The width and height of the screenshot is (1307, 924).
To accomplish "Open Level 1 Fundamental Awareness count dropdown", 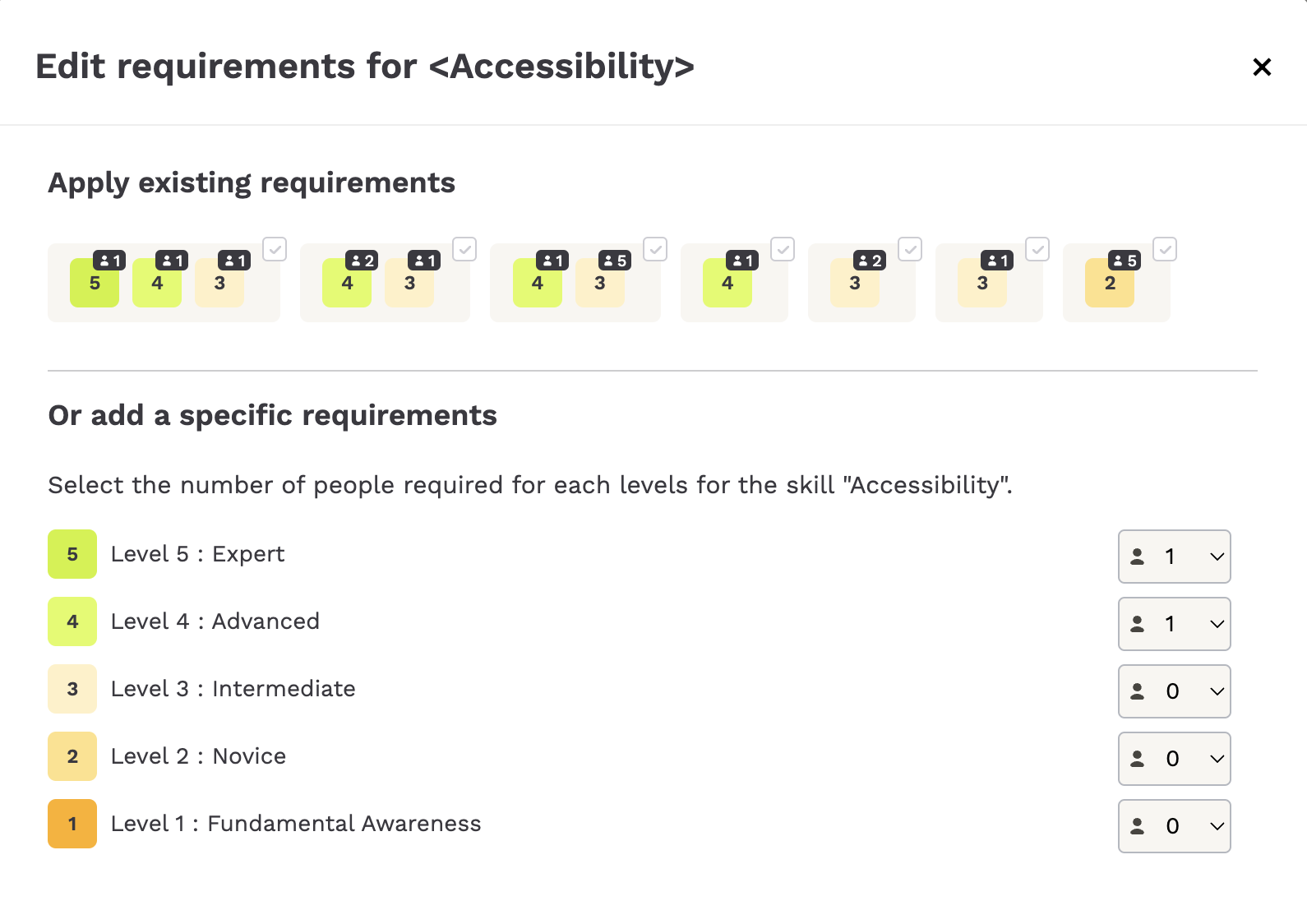I will coord(1174,826).
